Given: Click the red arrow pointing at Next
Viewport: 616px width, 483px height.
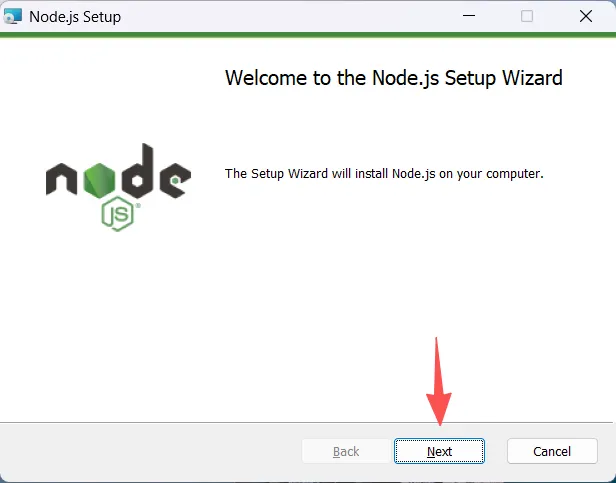Looking at the screenshot, I should [439, 381].
